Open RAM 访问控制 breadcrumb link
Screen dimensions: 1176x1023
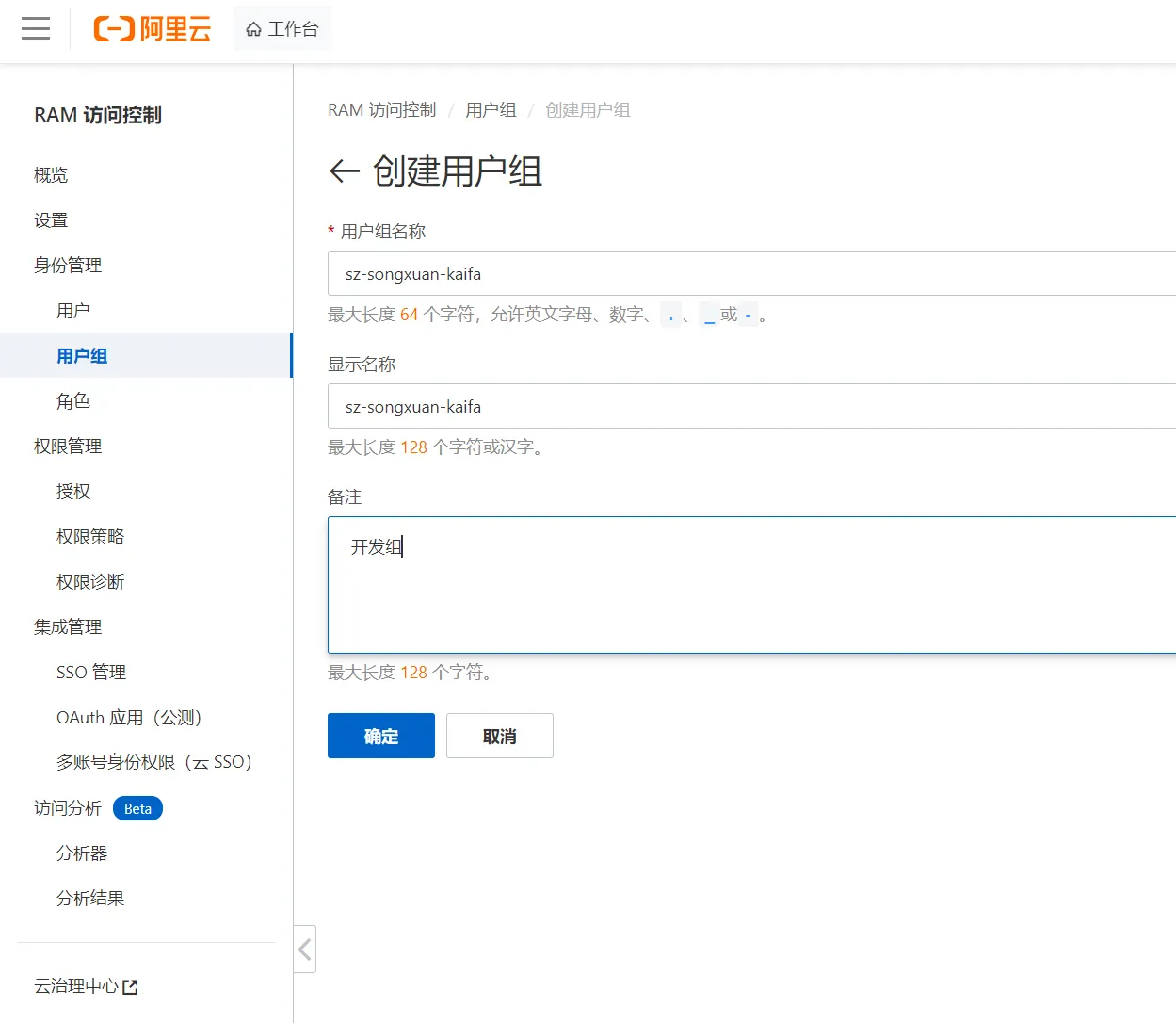[x=381, y=110]
